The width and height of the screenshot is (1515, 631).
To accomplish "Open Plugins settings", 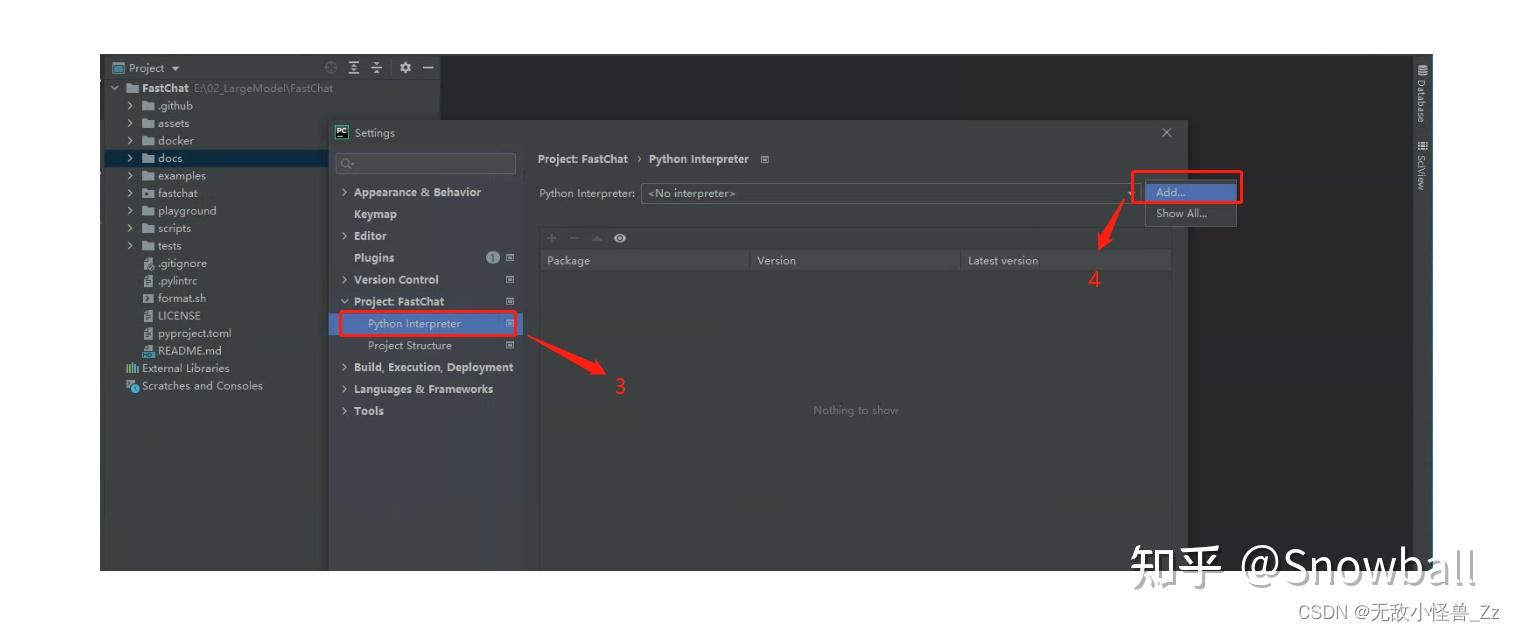I will 374,258.
